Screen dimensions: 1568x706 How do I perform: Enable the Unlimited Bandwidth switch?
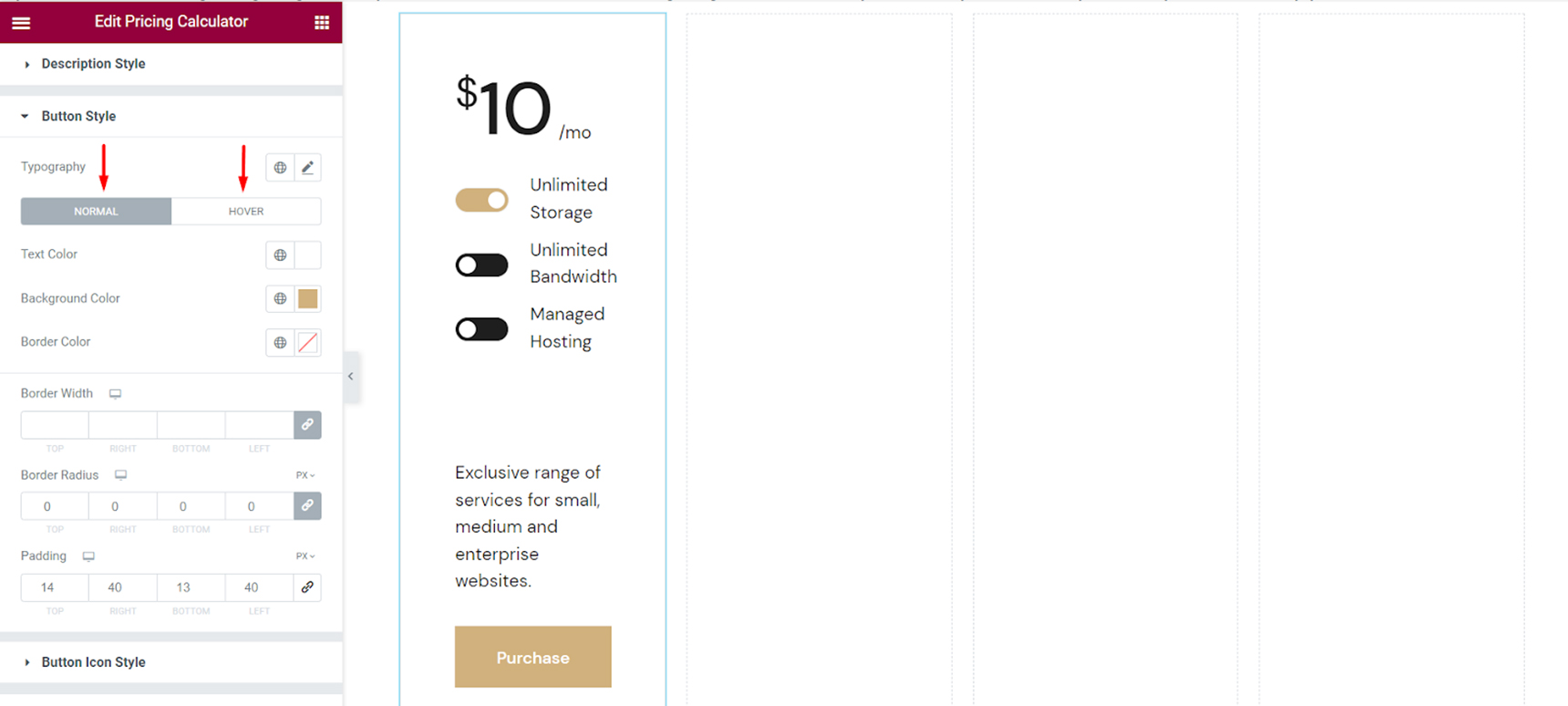(481, 265)
